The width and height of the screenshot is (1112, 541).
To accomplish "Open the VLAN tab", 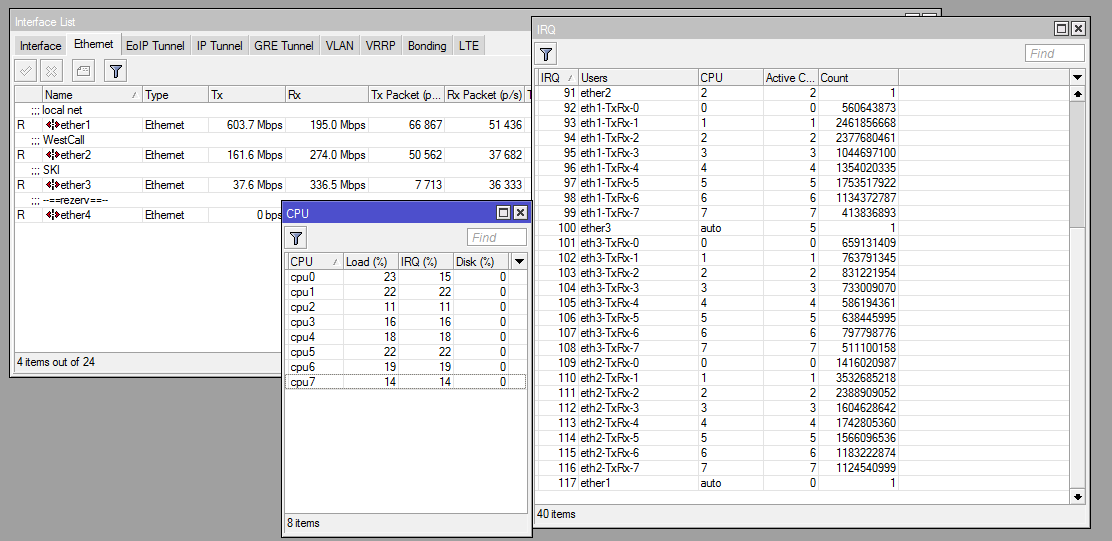I will click(x=340, y=46).
